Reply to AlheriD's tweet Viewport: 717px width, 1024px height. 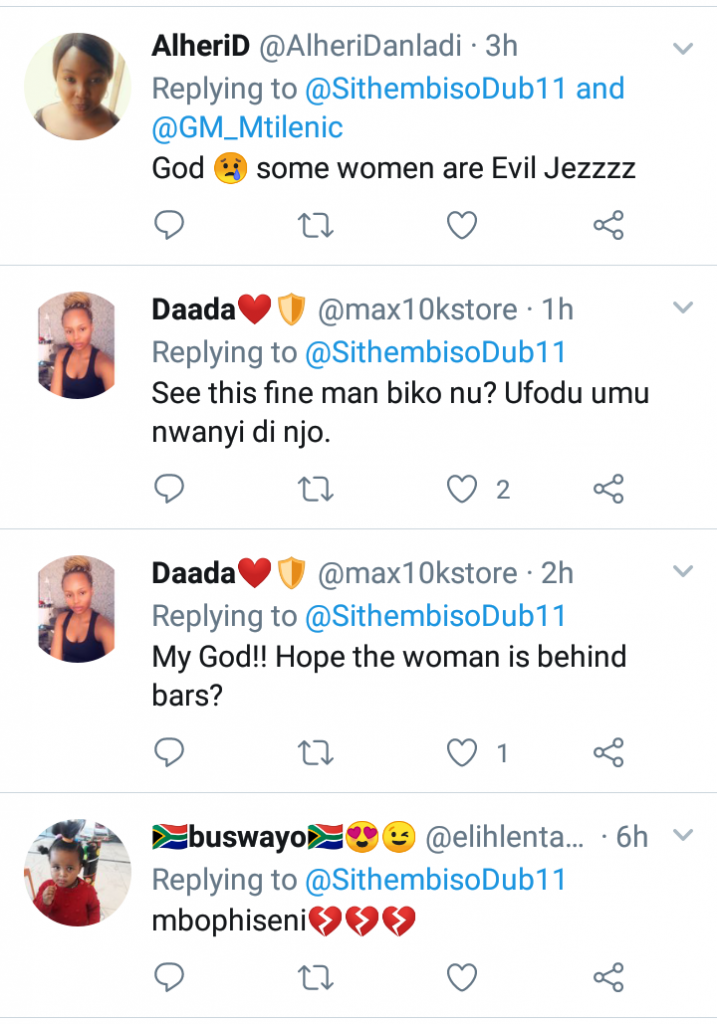170,226
